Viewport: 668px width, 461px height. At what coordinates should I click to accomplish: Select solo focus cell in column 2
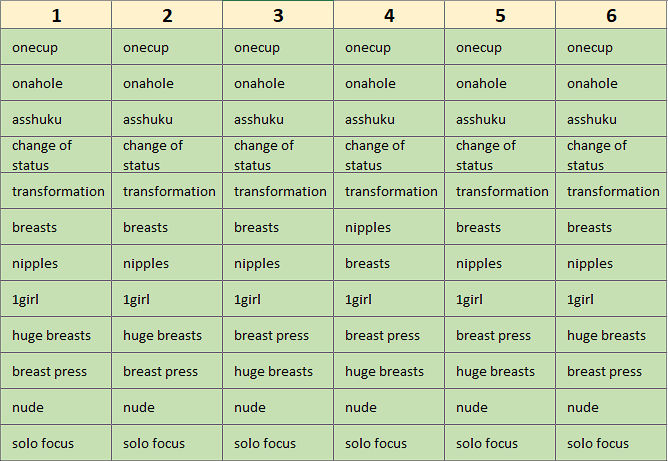(x=167, y=443)
